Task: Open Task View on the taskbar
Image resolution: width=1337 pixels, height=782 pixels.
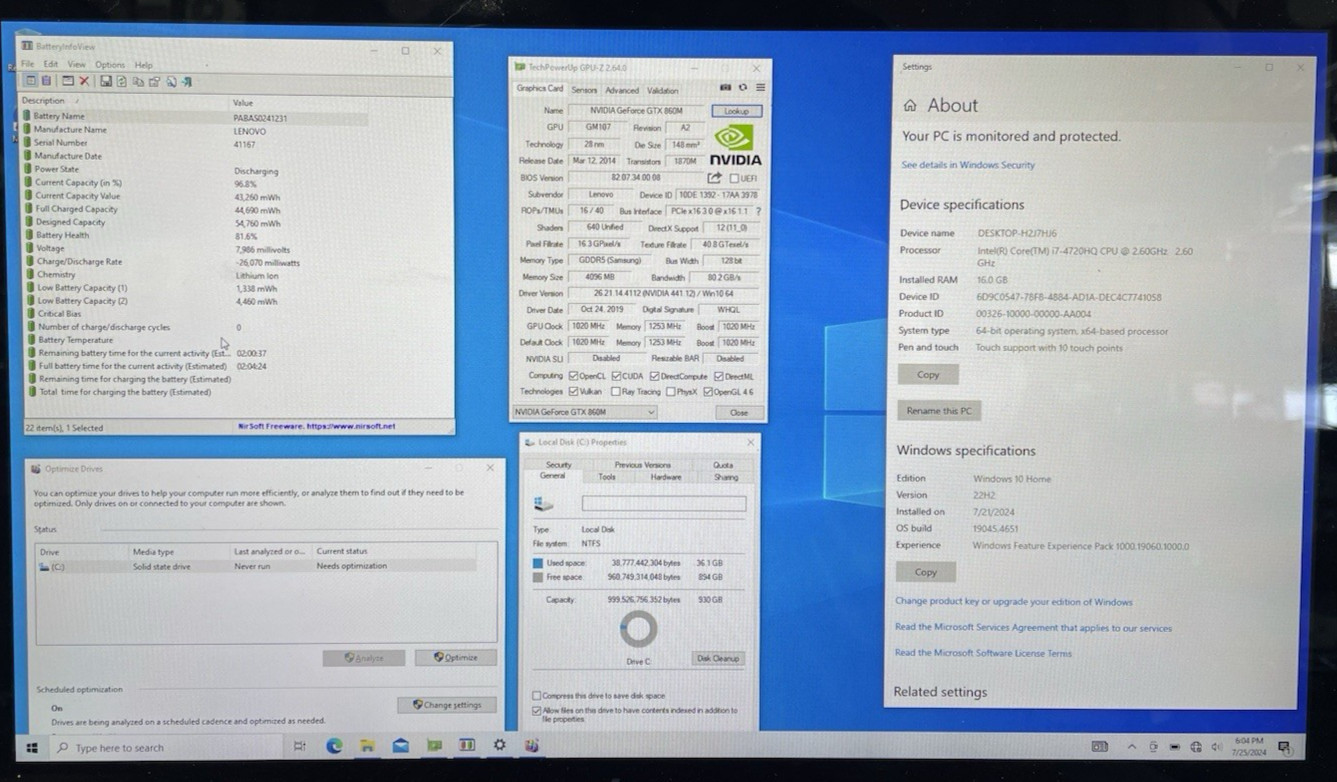Action: coord(300,746)
